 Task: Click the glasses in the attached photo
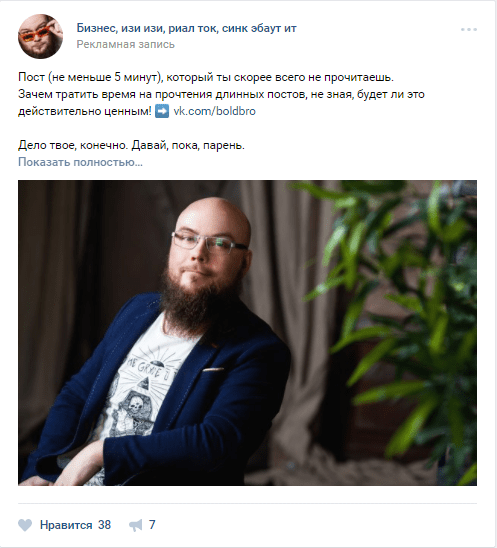[210, 242]
